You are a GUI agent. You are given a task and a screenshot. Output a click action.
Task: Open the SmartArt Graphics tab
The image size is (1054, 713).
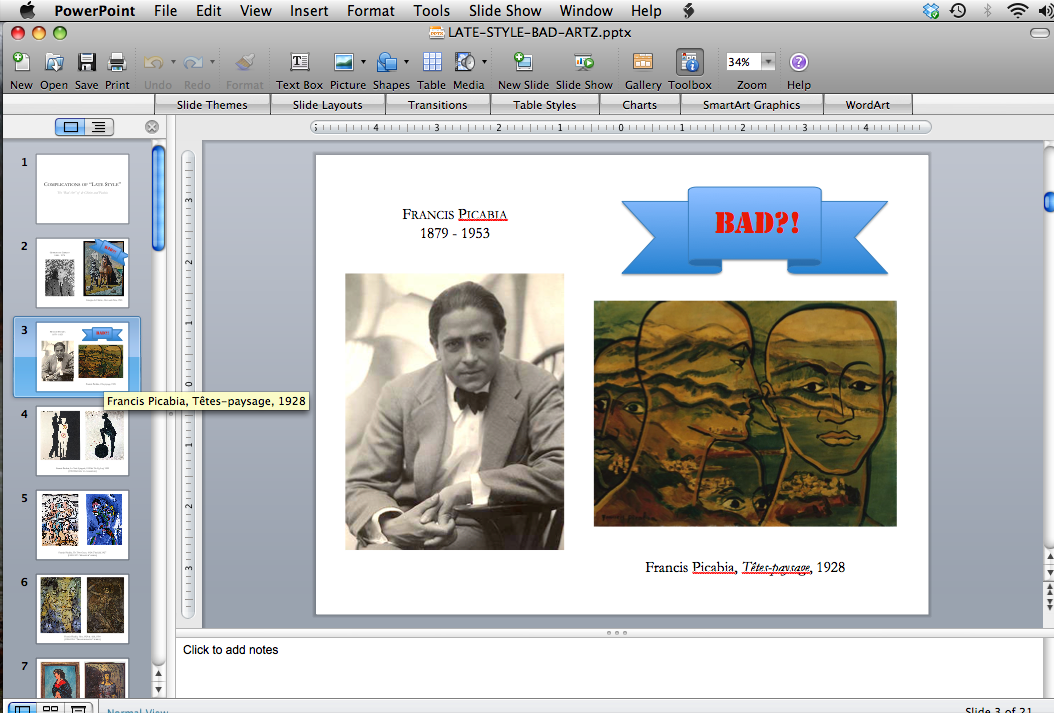pos(752,105)
